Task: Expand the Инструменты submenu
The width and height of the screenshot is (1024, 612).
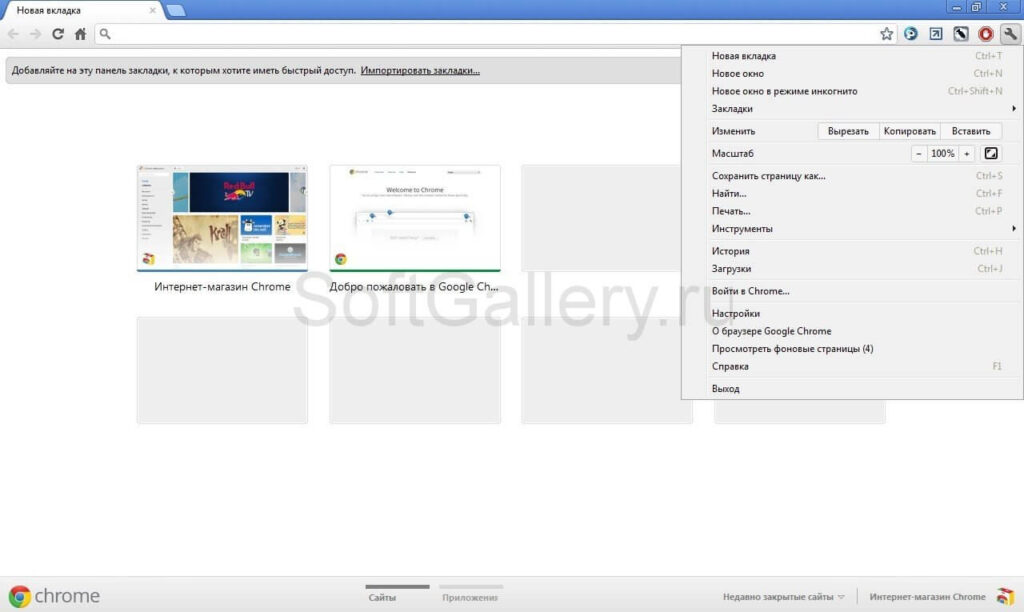Action: tap(863, 229)
